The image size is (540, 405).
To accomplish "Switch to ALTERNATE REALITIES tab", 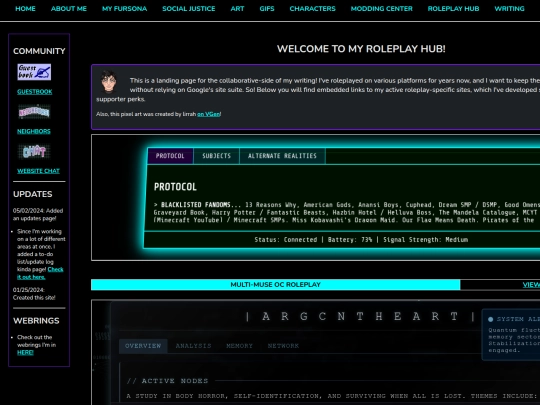I will tap(282, 156).
